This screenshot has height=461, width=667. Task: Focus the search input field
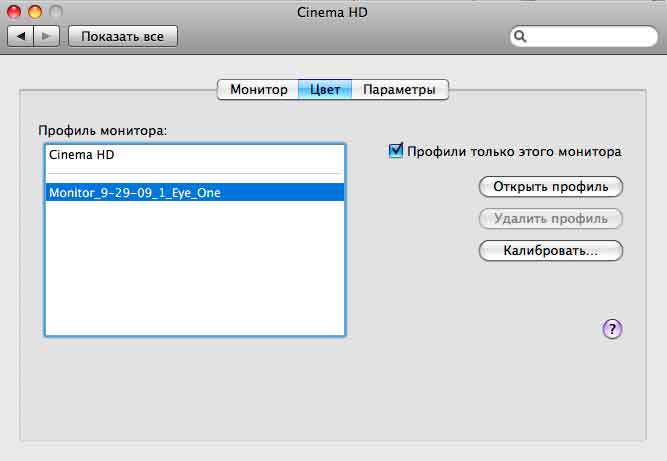coord(584,37)
